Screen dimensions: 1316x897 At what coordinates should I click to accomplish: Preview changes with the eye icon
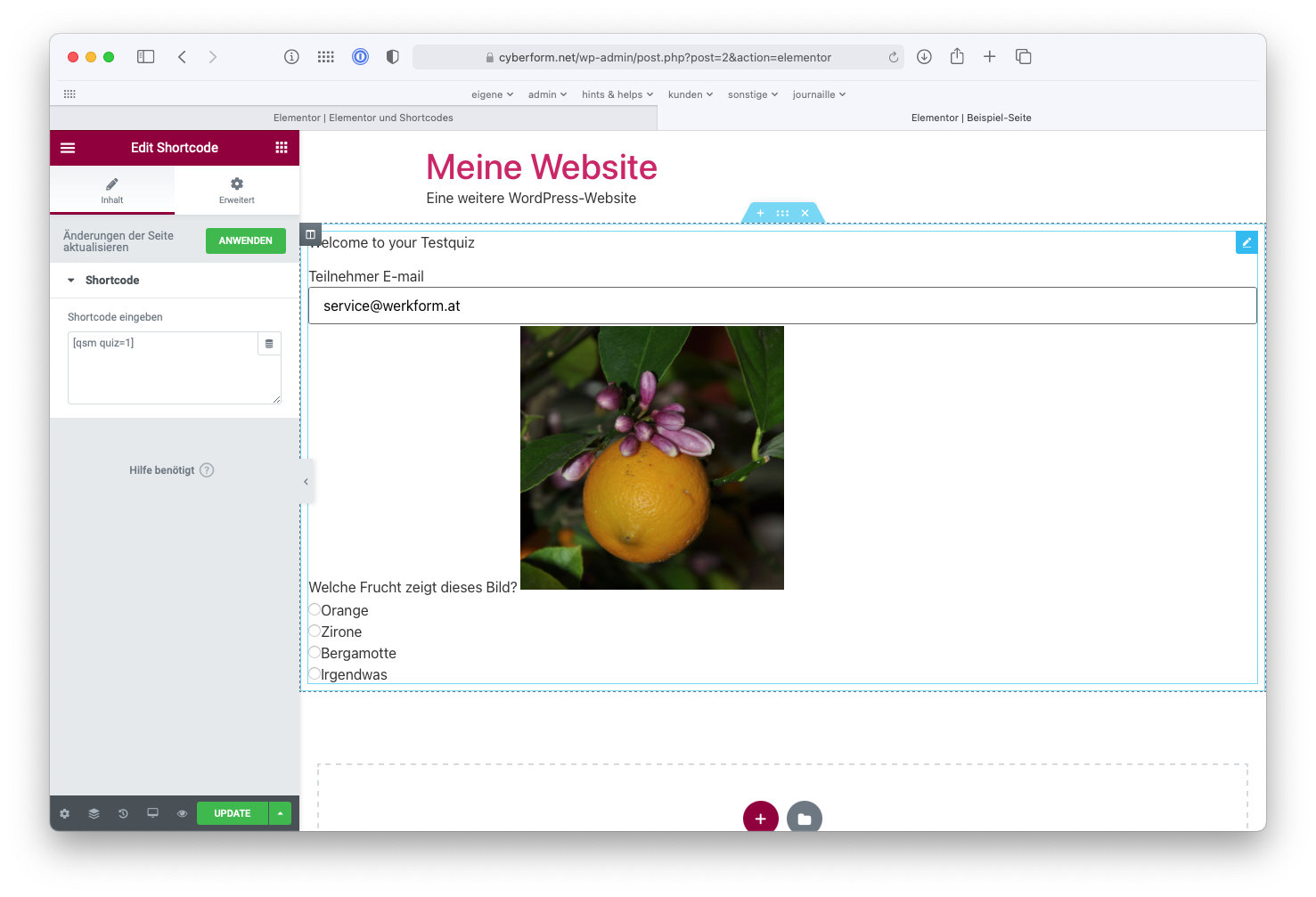click(183, 813)
